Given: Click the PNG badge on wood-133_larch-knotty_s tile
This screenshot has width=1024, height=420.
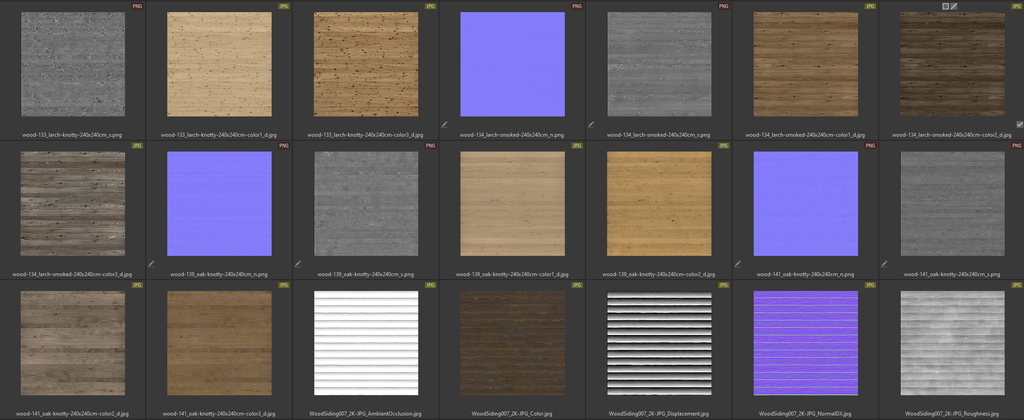Looking at the screenshot, I should click(139, 6).
